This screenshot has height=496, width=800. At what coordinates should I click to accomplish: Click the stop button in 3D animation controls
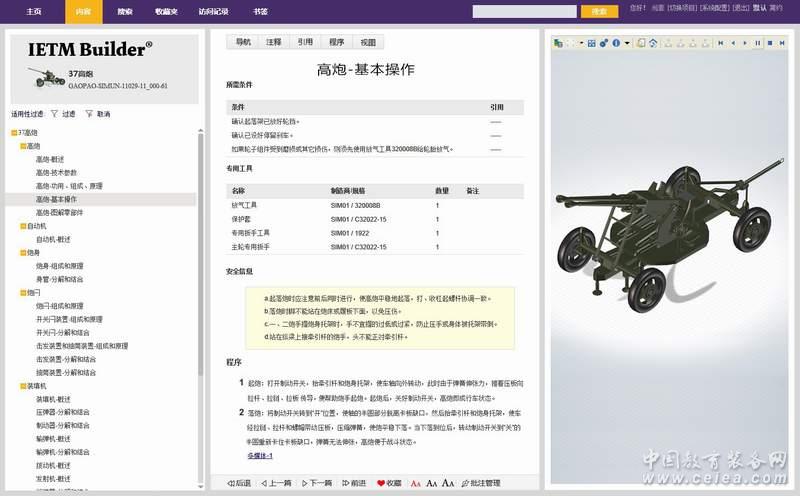[x=769, y=43]
